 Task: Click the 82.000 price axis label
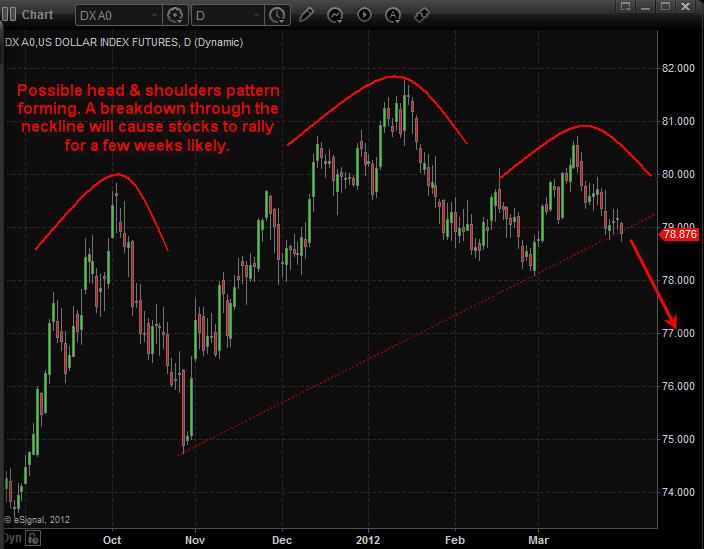(x=678, y=68)
